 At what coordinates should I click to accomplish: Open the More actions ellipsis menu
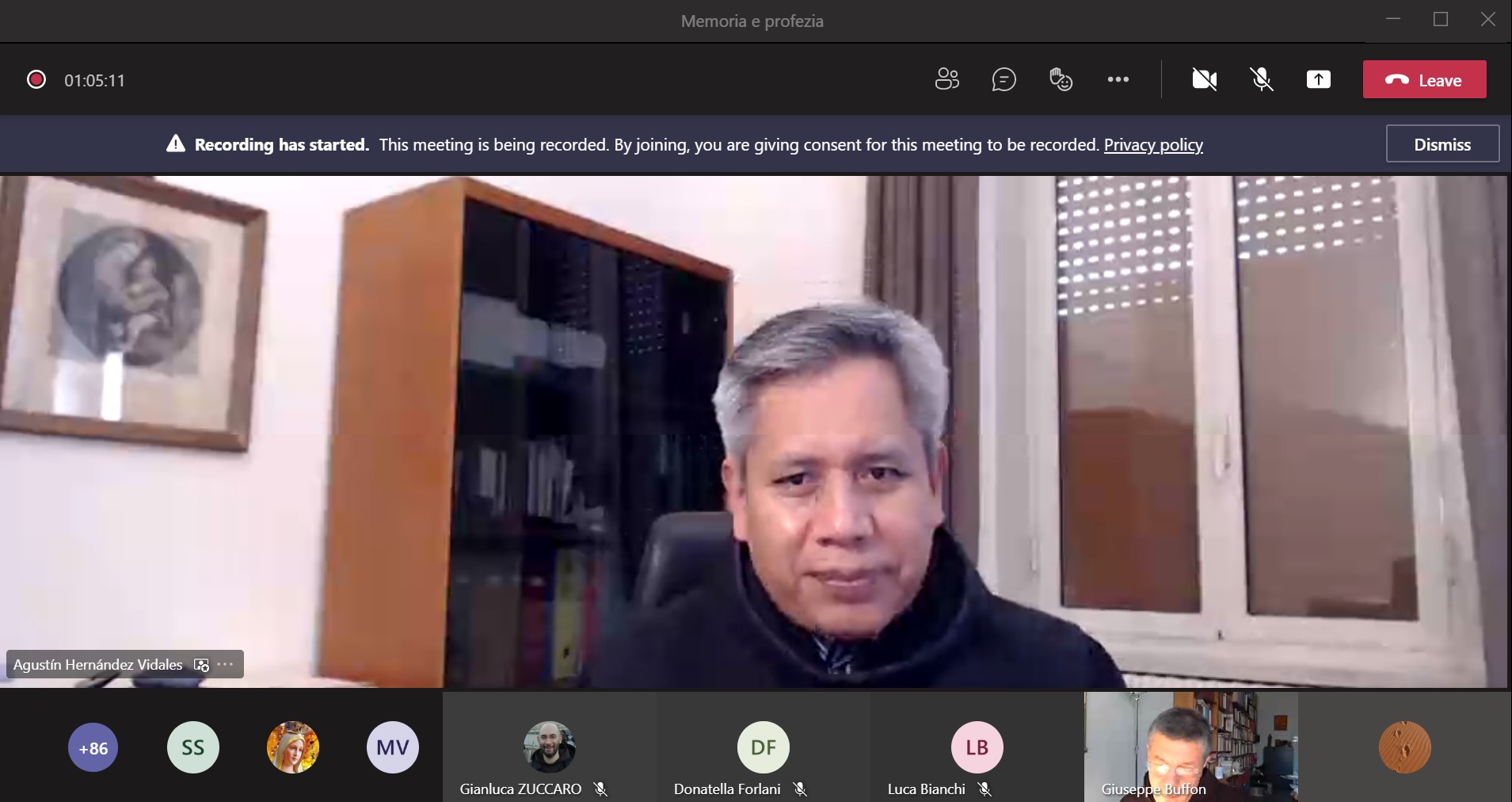1118,79
